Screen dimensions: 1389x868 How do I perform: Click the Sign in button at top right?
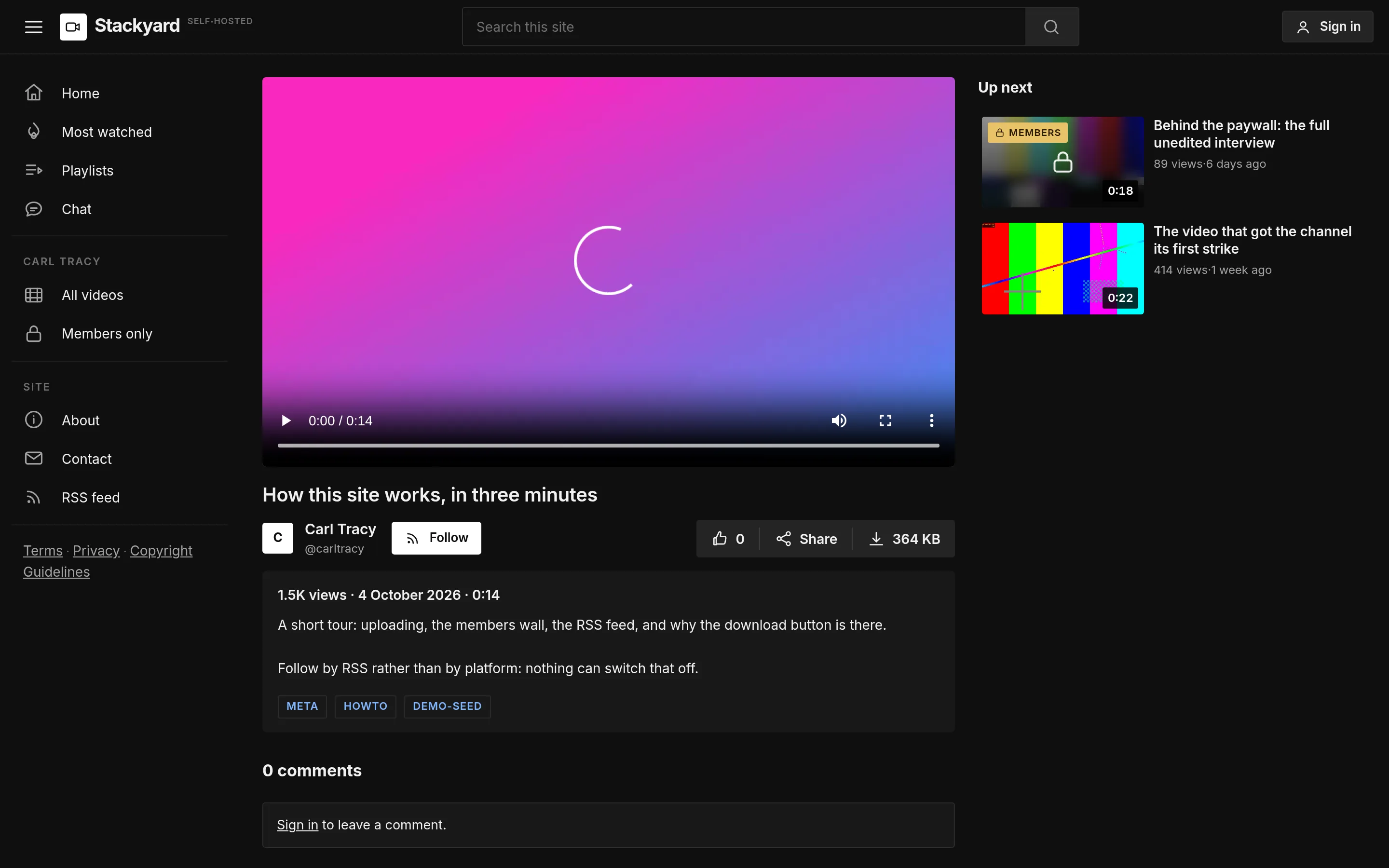tap(1327, 27)
